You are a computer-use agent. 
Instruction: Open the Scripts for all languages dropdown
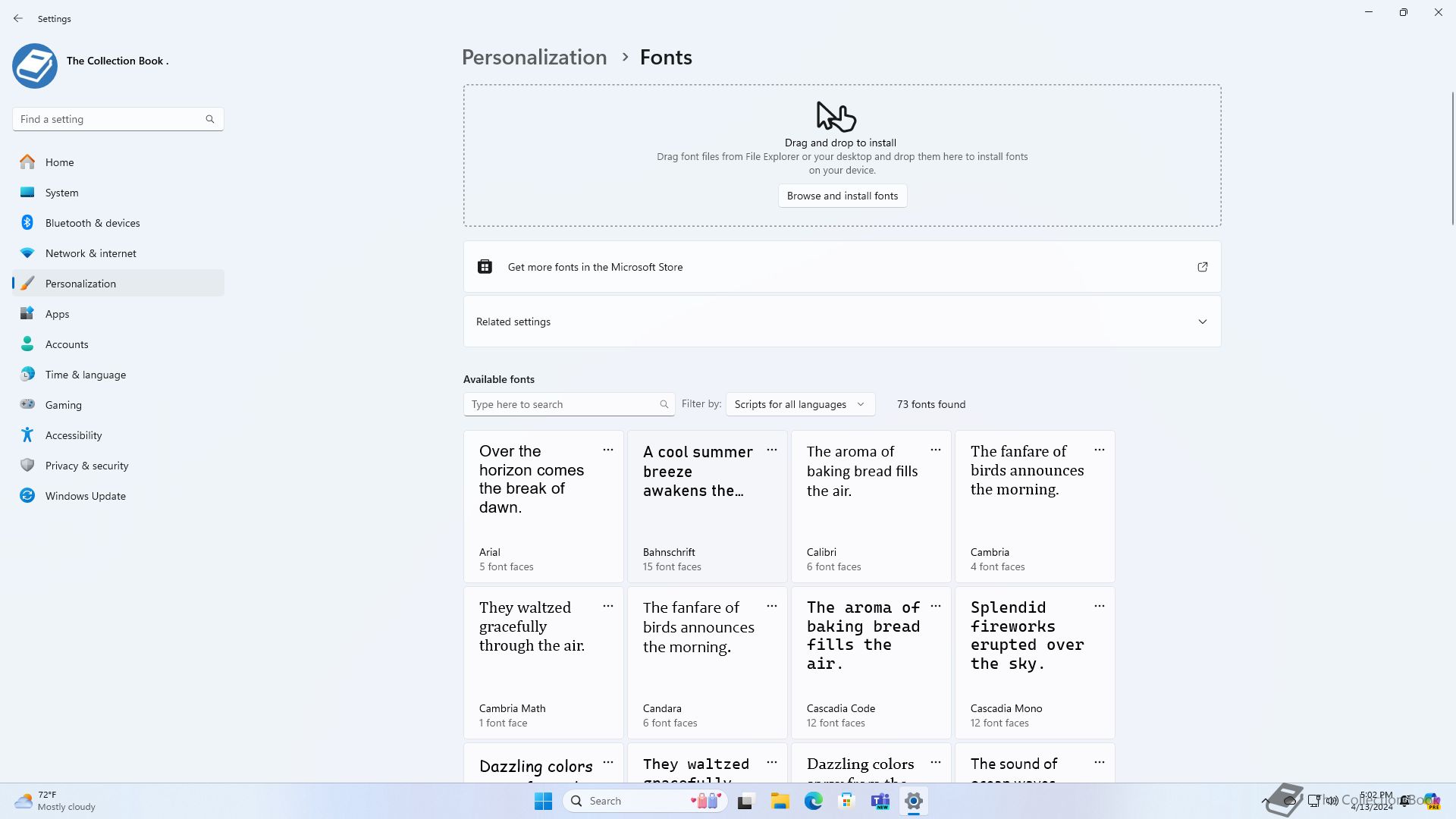[x=799, y=404]
